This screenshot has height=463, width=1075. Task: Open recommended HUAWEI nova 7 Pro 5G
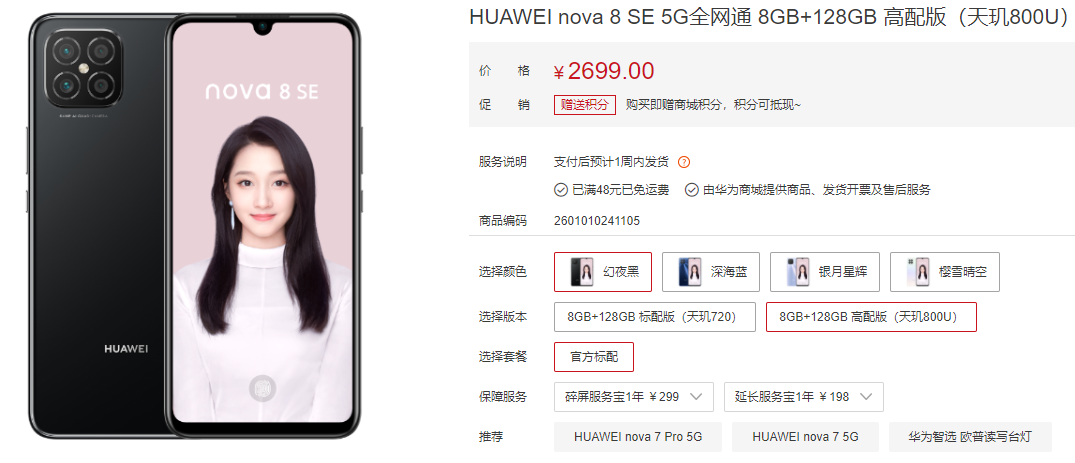pos(638,436)
